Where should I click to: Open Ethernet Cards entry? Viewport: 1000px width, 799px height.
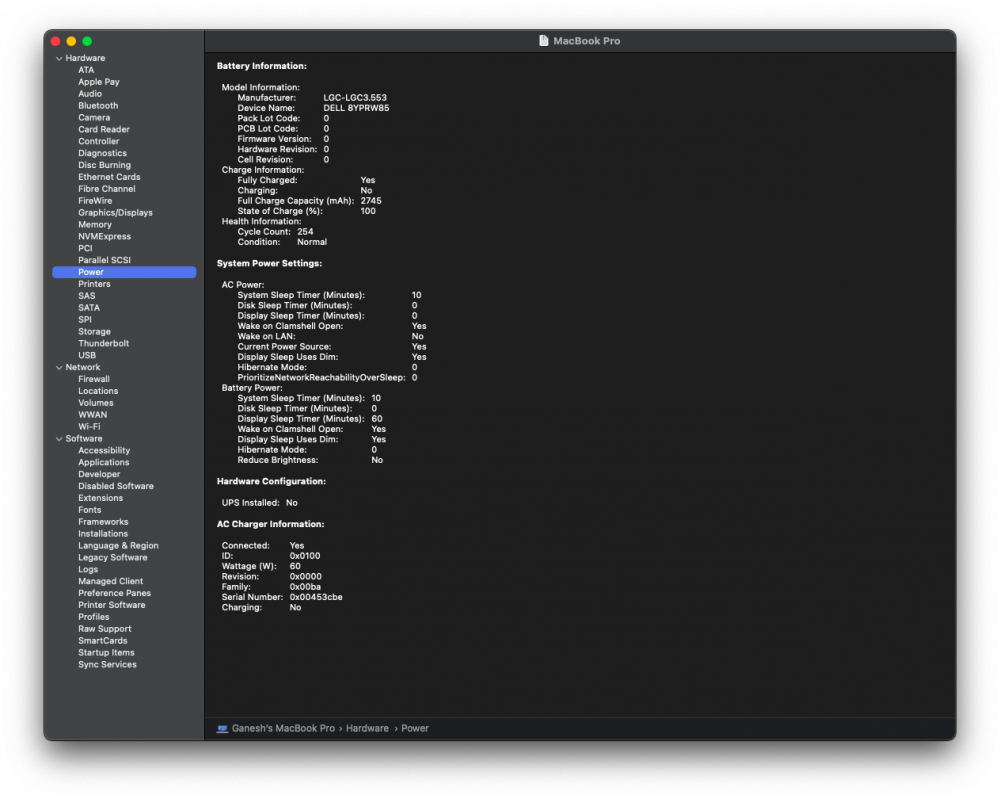coord(109,177)
